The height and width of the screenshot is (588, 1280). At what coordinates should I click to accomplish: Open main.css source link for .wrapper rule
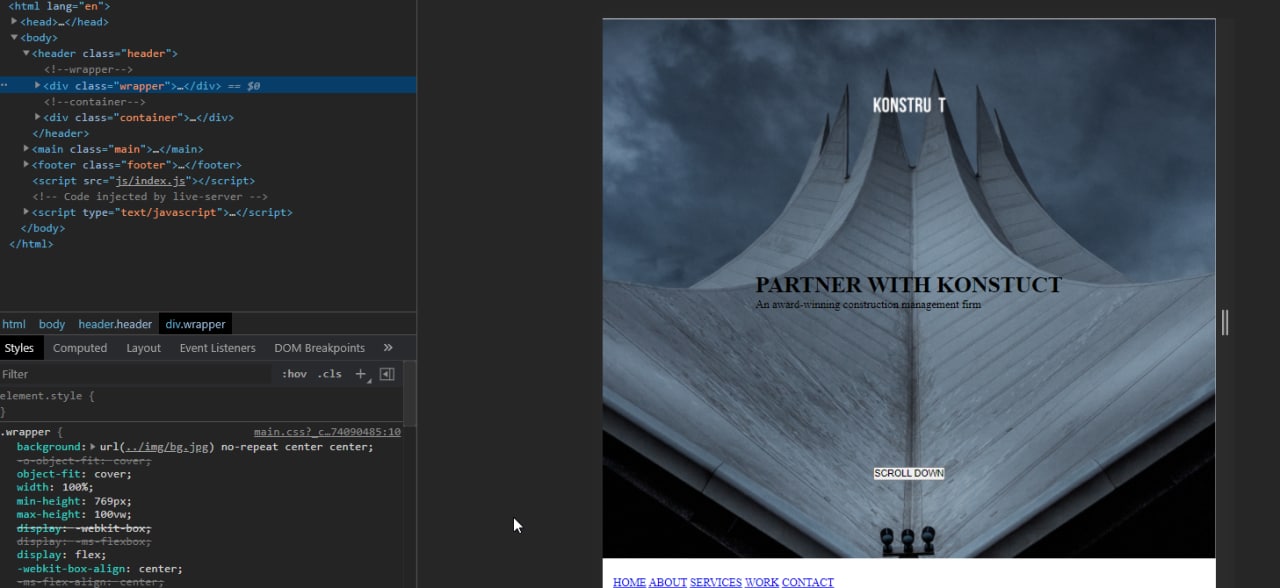tap(327, 432)
